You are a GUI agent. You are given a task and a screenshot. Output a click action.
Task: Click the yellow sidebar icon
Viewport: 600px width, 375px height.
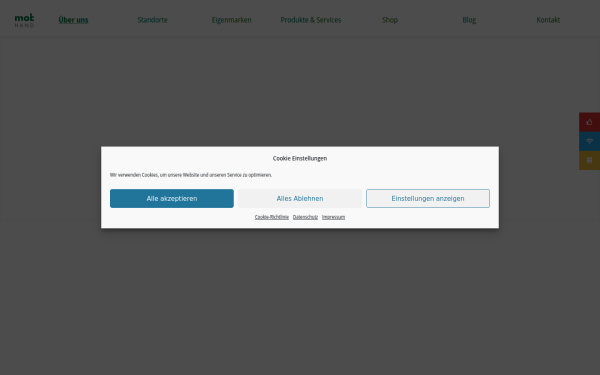click(589, 160)
